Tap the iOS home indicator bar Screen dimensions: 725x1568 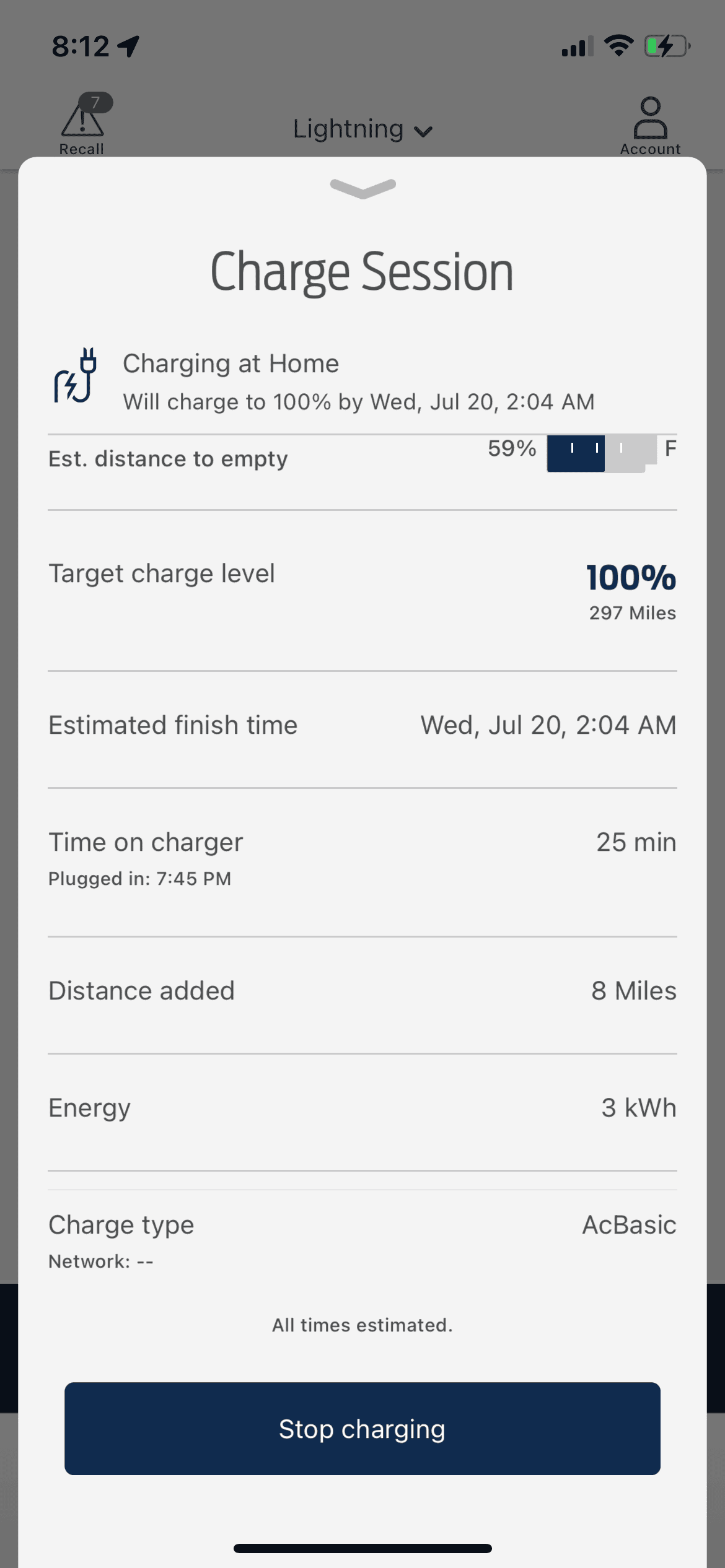point(362,1548)
